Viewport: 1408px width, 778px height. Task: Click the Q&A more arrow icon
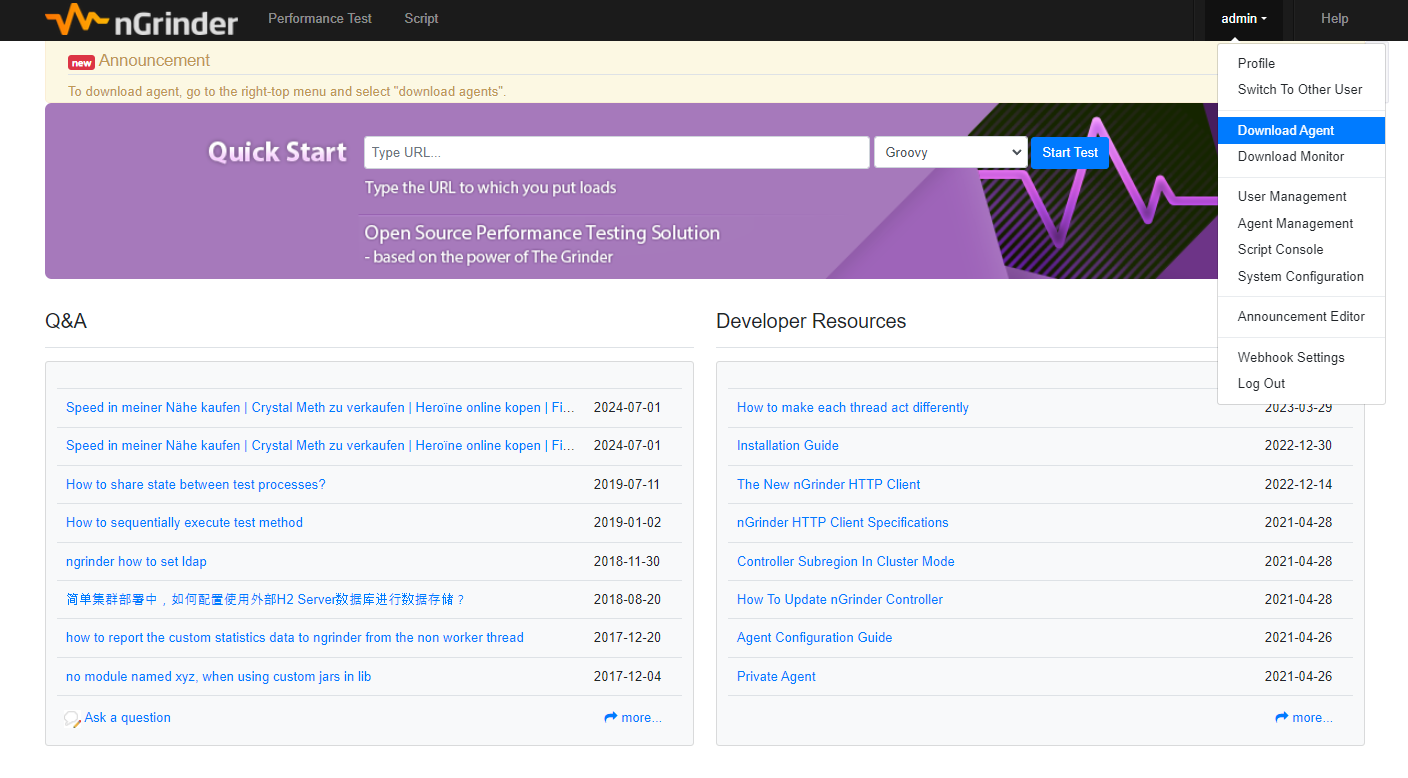[x=611, y=717]
